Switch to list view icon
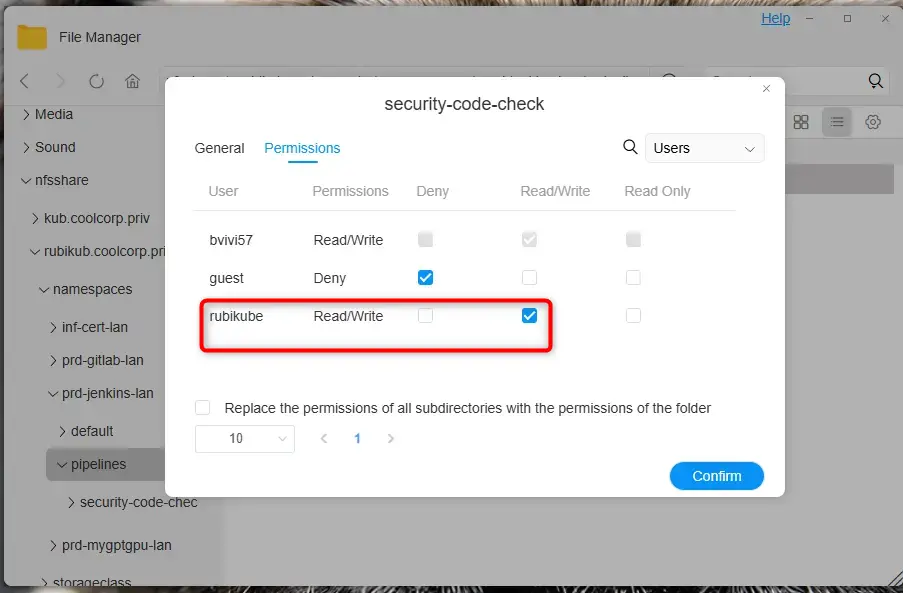Viewport: 903px width, 593px height. coord(837,122)
